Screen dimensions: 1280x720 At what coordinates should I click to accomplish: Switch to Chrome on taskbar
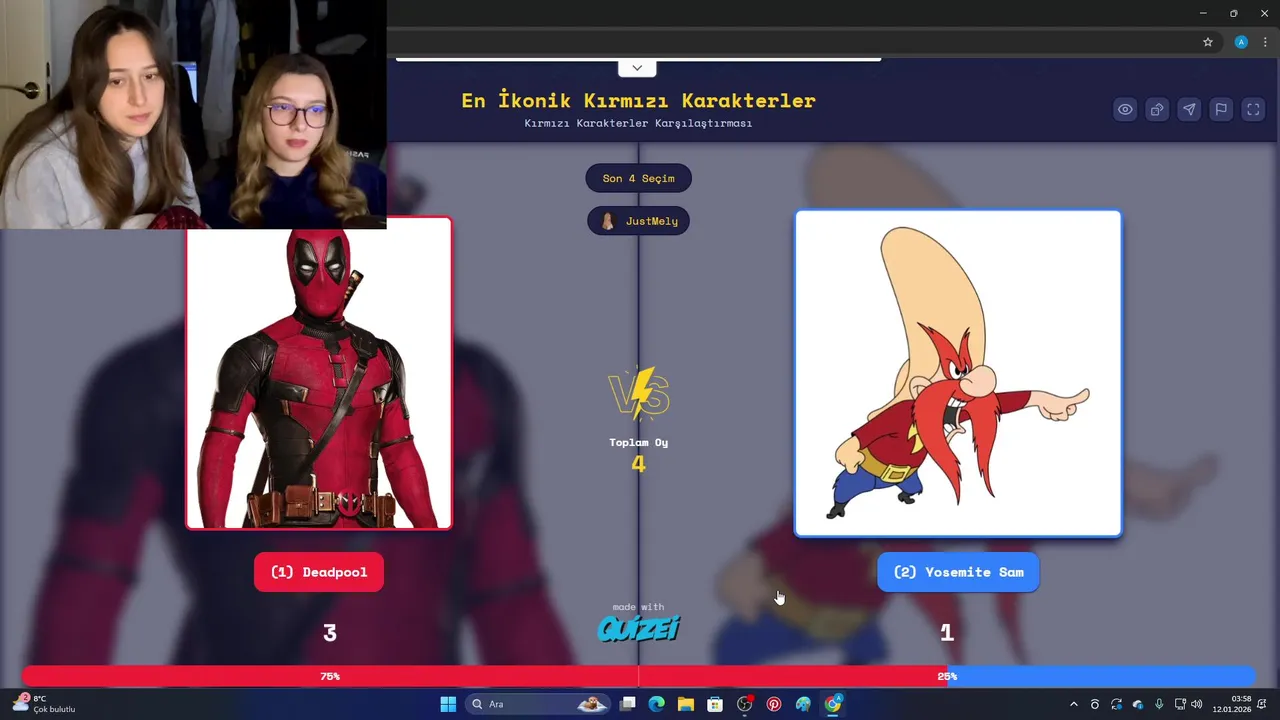(832, 704)
